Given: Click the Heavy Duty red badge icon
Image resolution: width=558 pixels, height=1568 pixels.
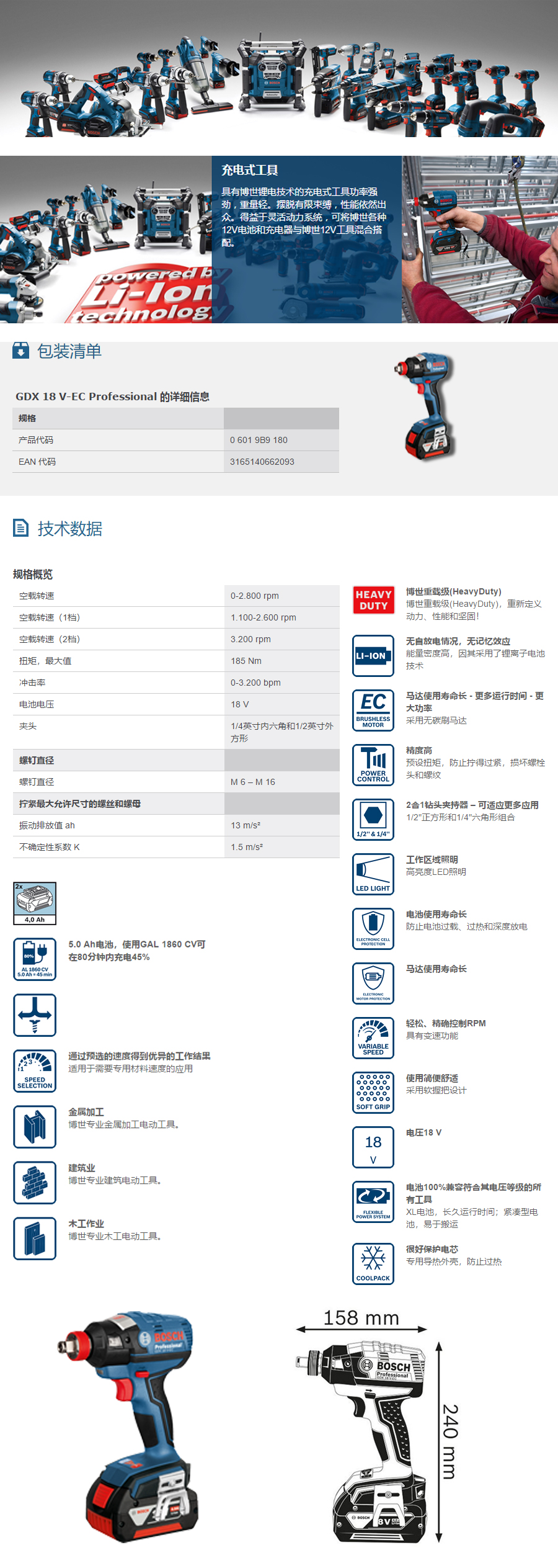Looking at the screenshot, I should click(373, 600).
